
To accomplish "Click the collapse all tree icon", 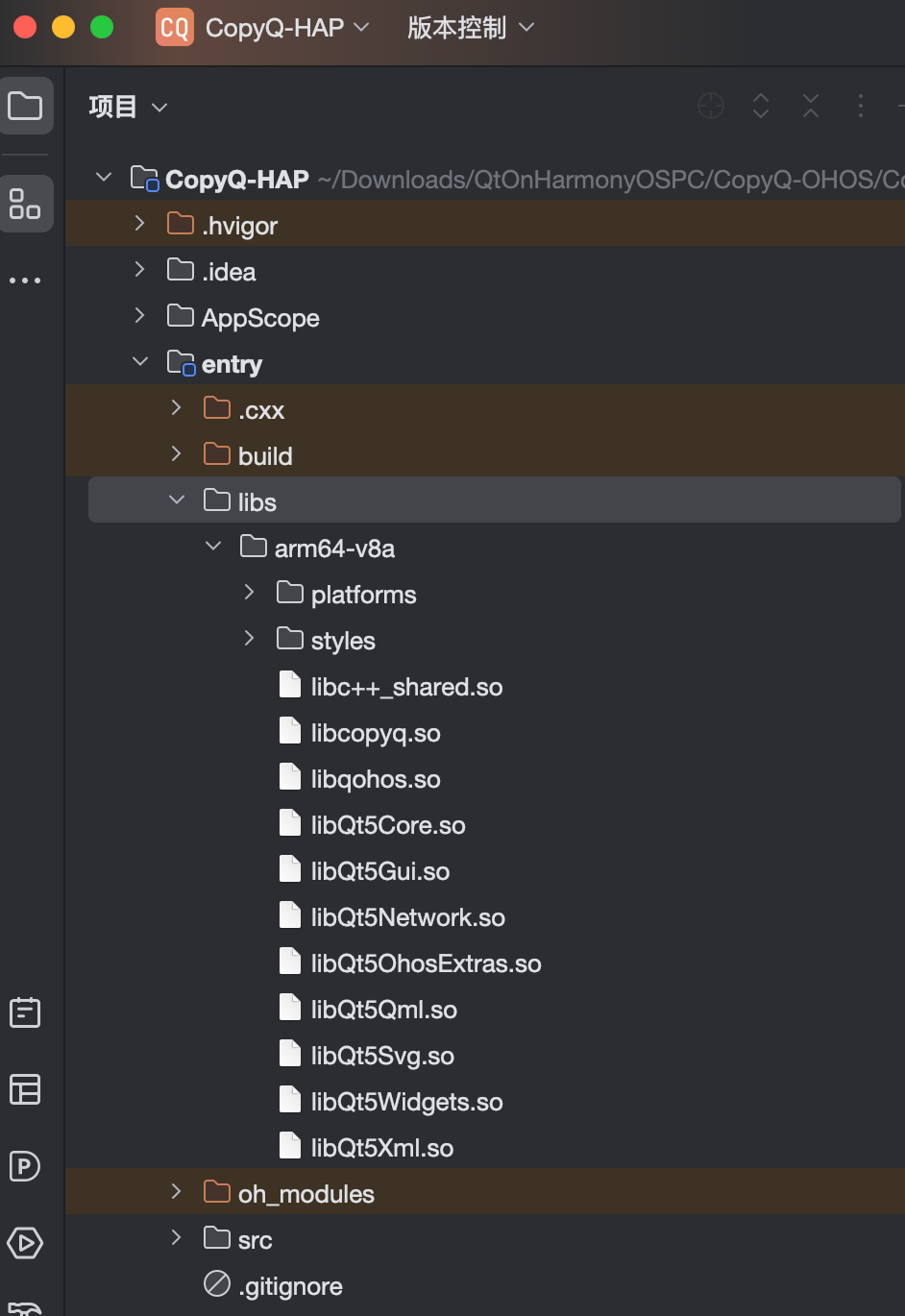I will click(x=811, y=106).
